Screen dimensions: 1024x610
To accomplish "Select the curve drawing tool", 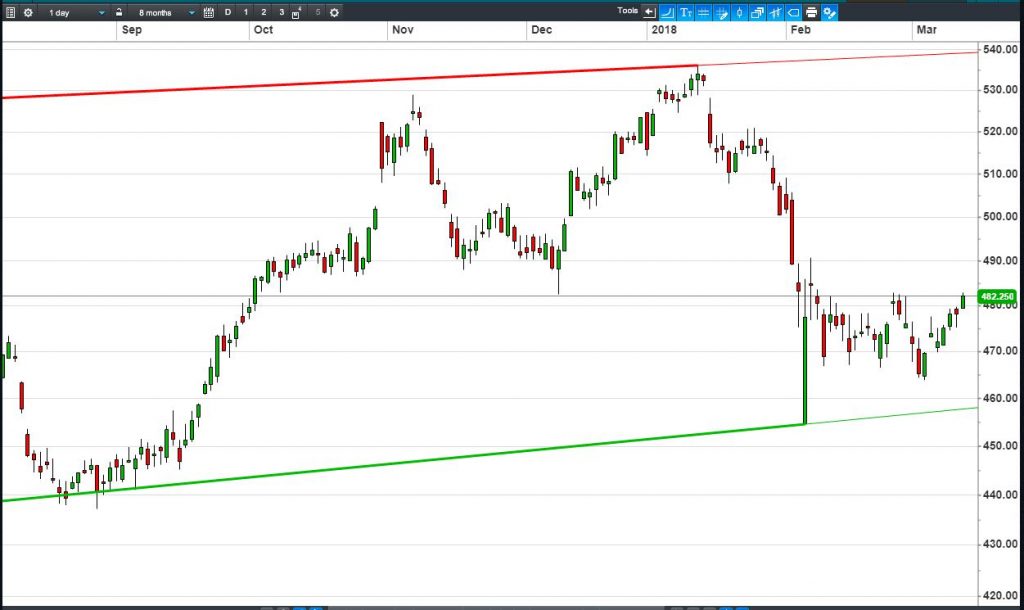I will coord(667,12).
